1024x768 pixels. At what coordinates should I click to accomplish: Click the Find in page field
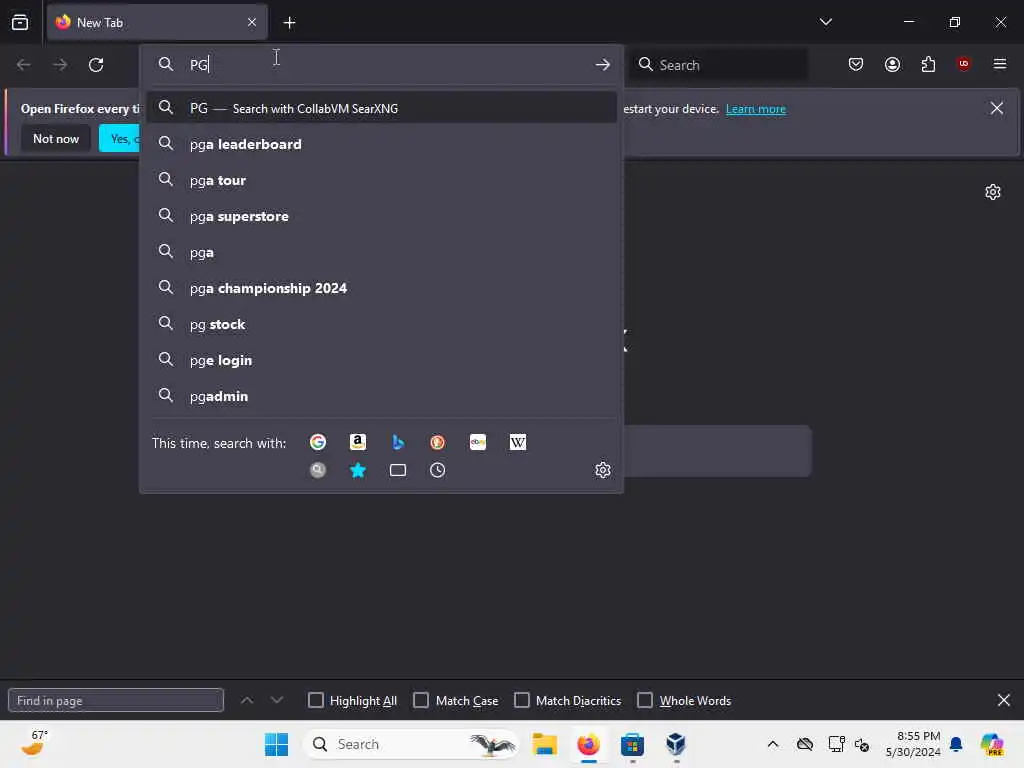point(116,700)
